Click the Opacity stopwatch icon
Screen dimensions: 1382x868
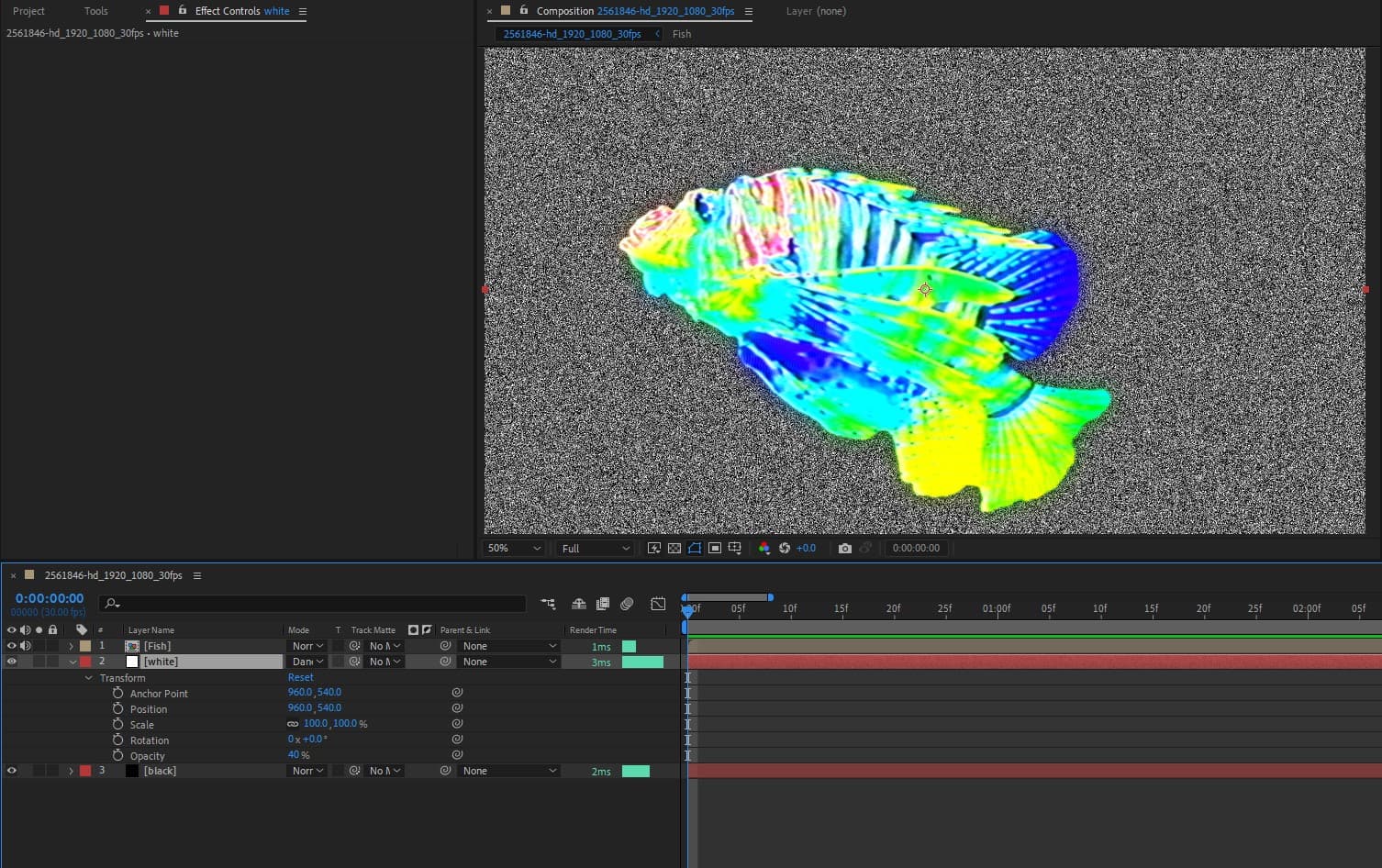(117, 755)
